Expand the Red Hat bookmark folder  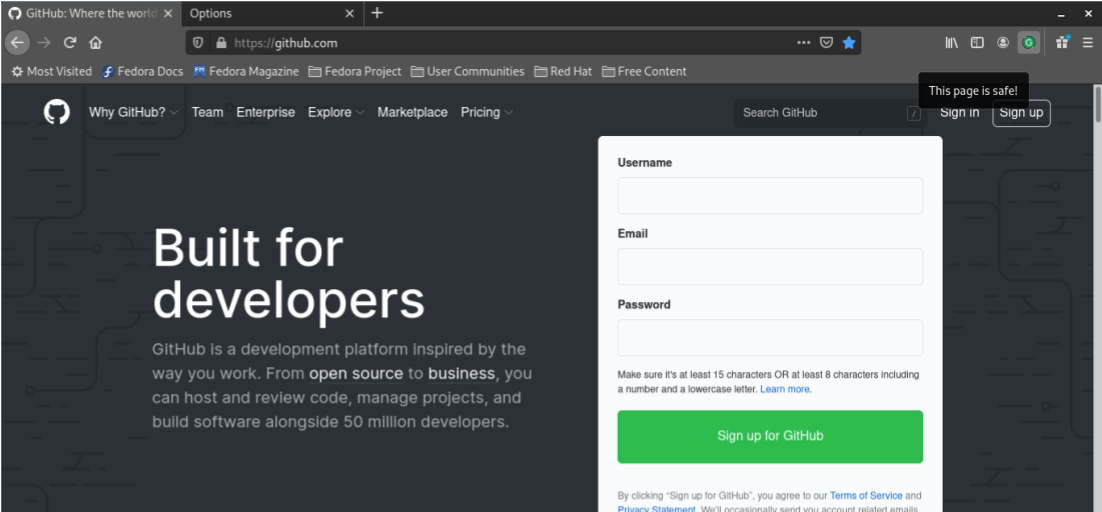point(563,71)
